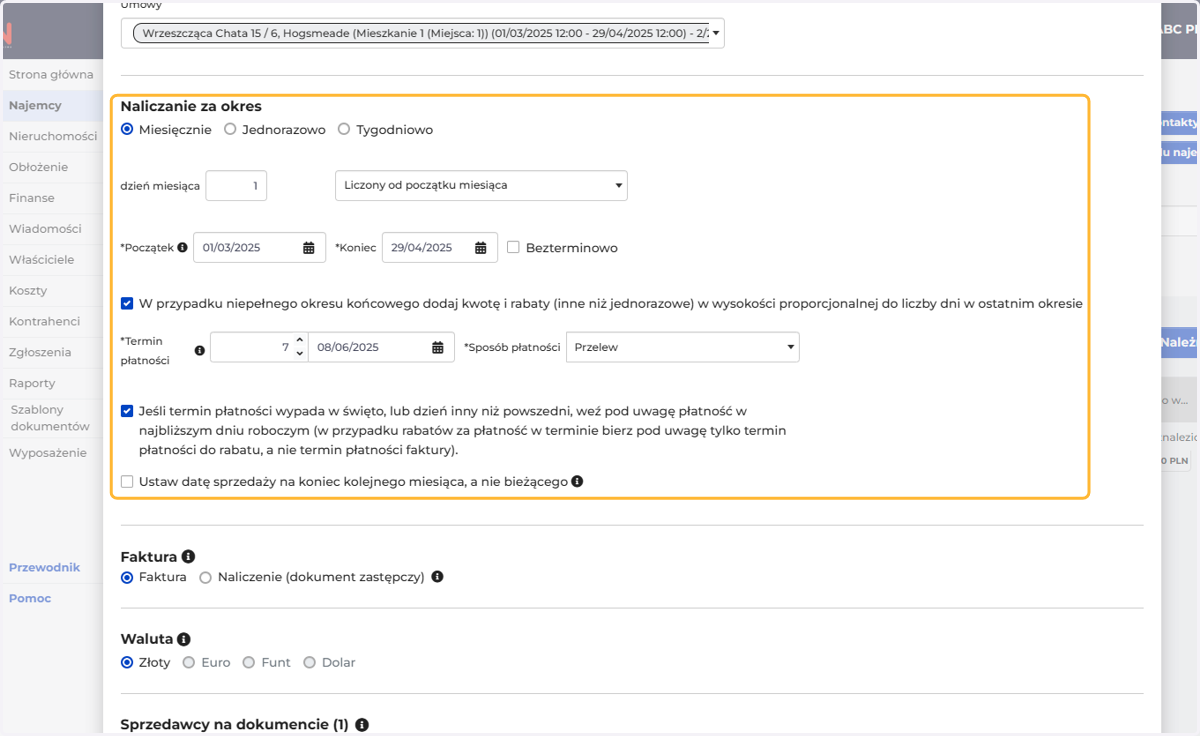
Task: Select the Euro currency radio
Action: [x=189, y=662]
